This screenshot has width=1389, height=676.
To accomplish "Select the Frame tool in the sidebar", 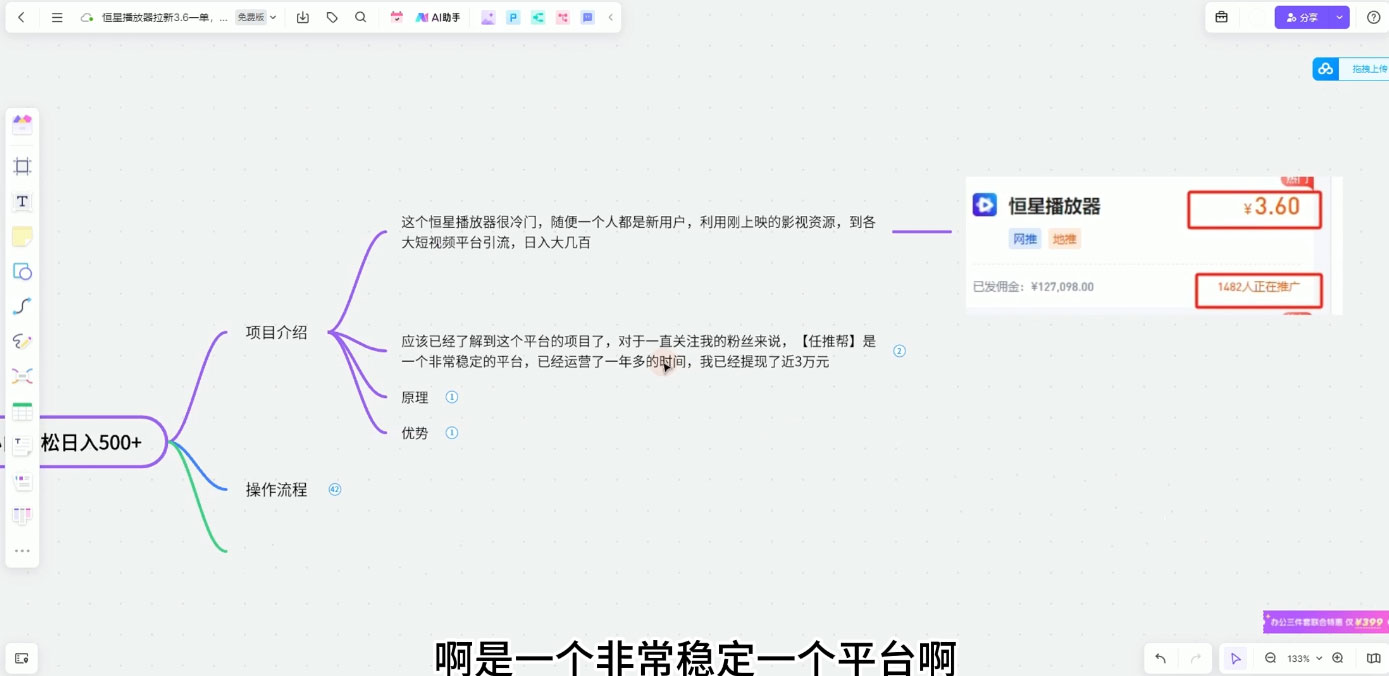I will tap(22, 166).
